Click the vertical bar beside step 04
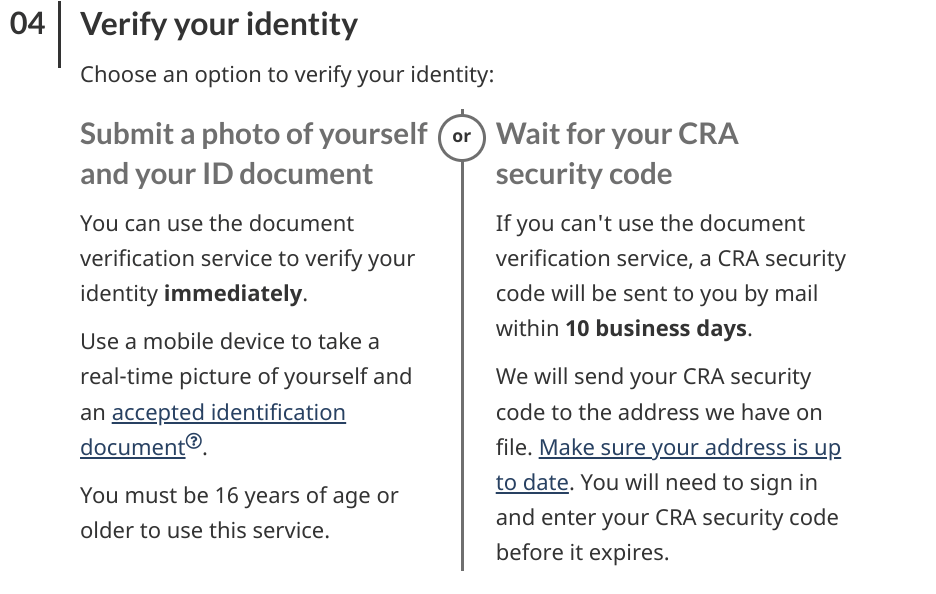 click(60, 35)
